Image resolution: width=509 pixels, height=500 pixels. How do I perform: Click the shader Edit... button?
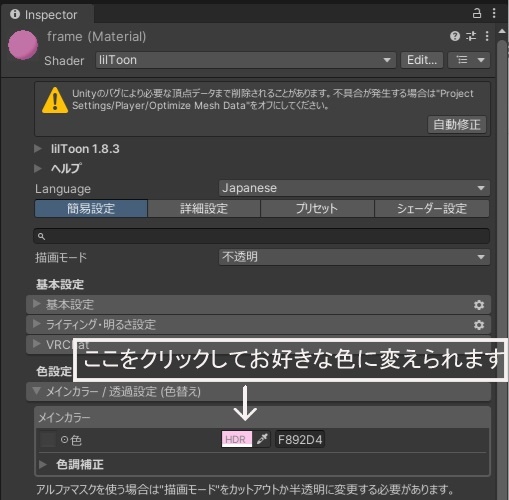click(422, 60)
